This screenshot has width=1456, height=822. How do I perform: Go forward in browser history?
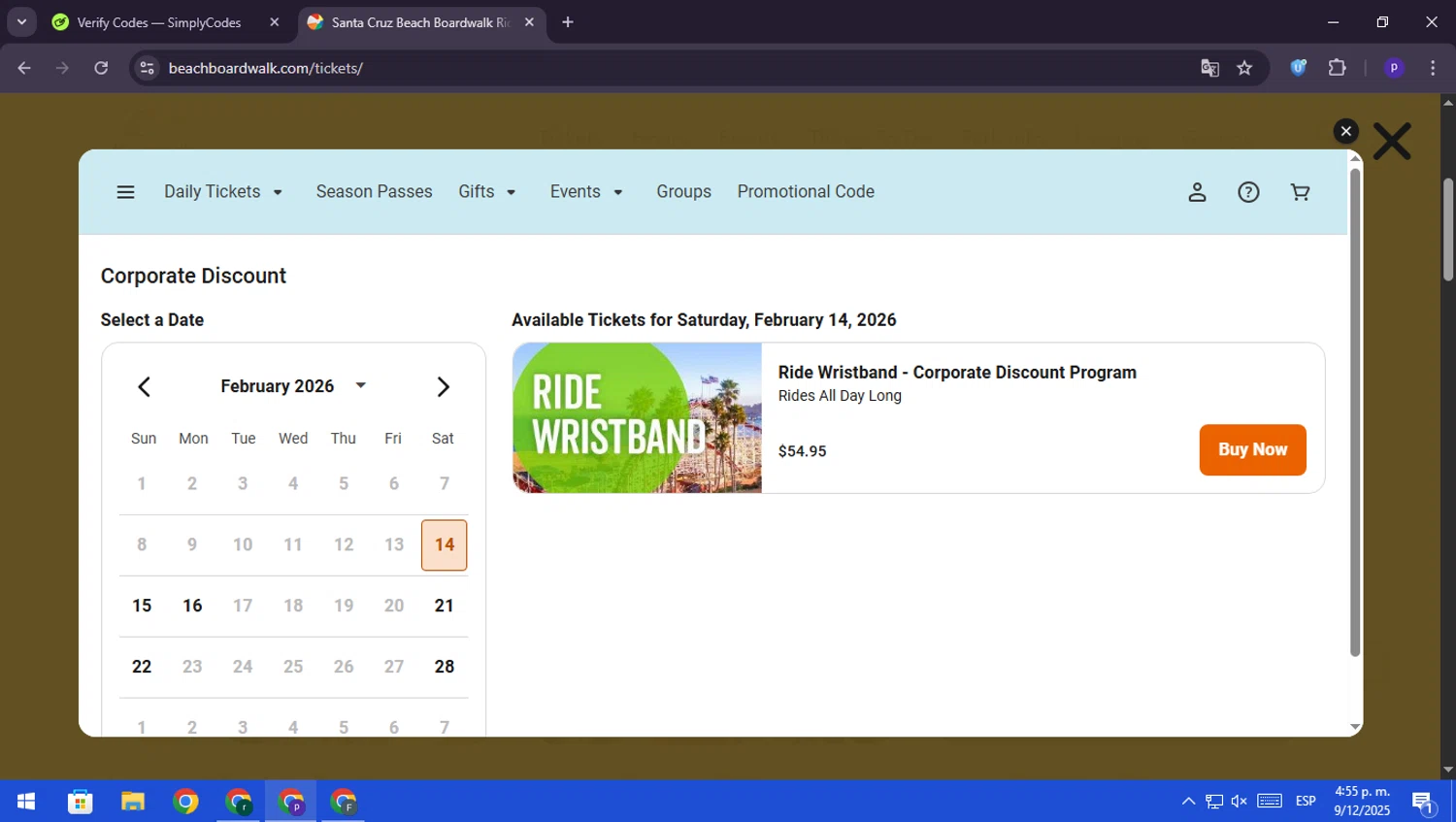tap(63, 68)
